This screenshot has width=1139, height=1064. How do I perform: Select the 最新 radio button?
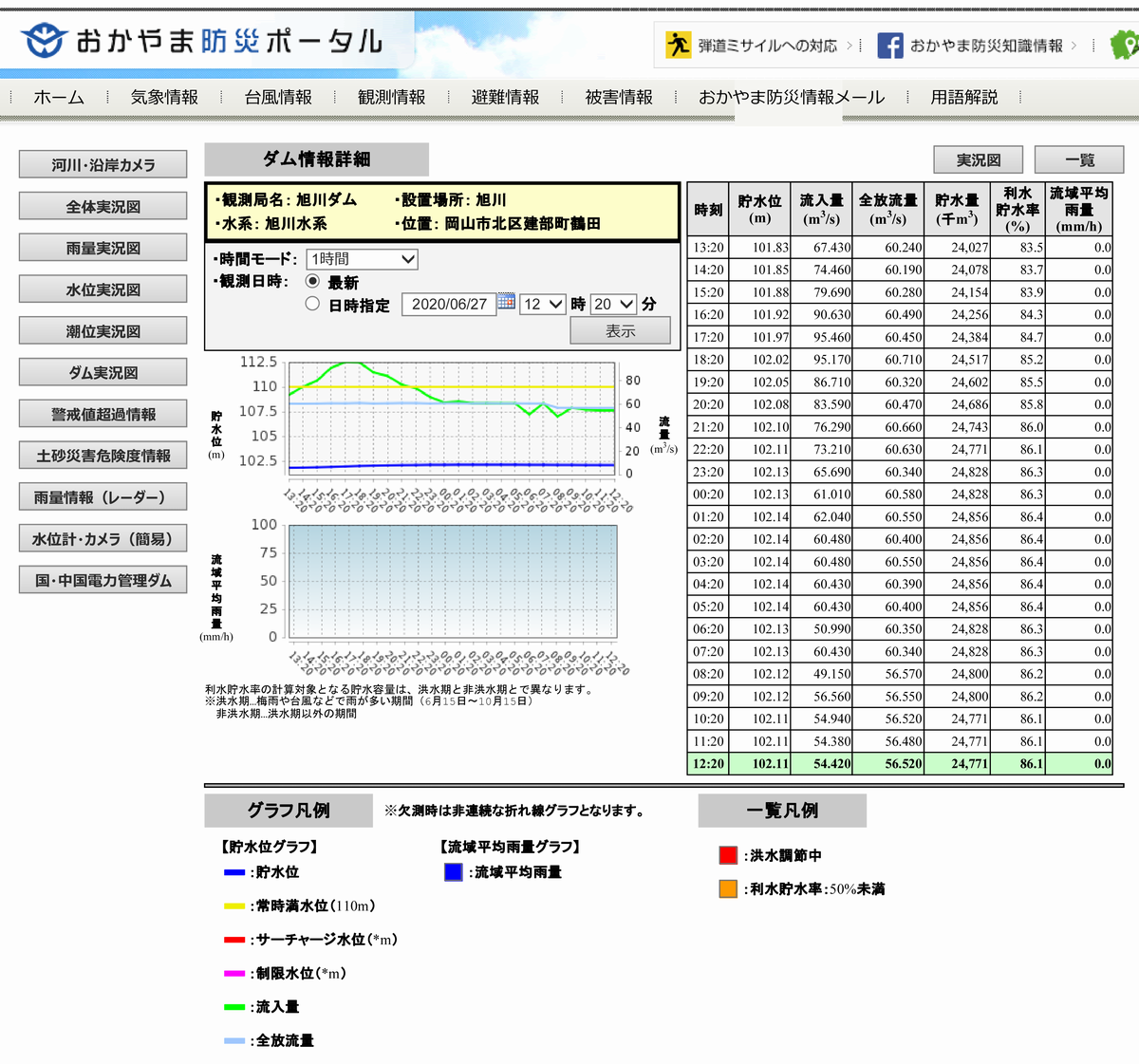coord(312,282)
